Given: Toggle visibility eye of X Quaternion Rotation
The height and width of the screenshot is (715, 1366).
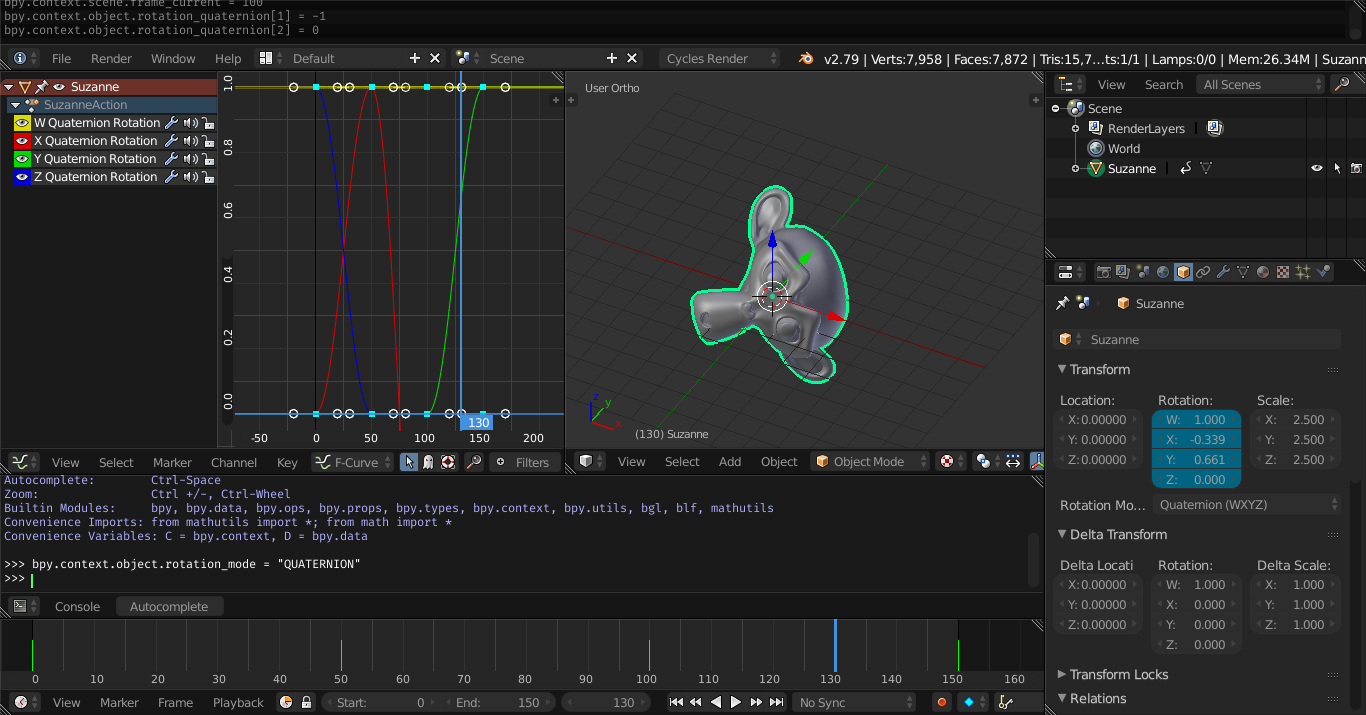Looking at the screenshot, I should [x=22, y=141].
